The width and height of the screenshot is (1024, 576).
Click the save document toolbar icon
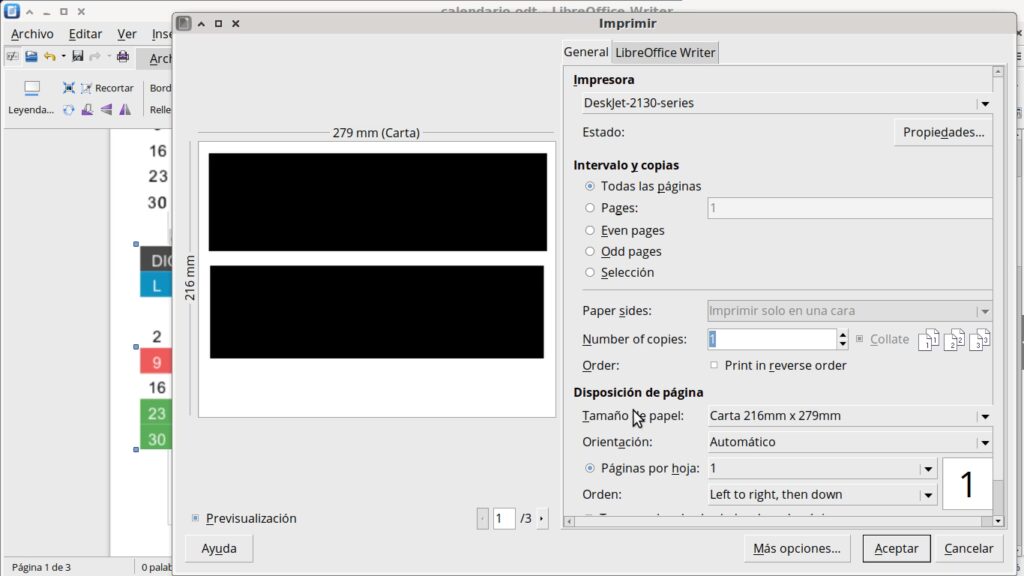tap(77, 57)
